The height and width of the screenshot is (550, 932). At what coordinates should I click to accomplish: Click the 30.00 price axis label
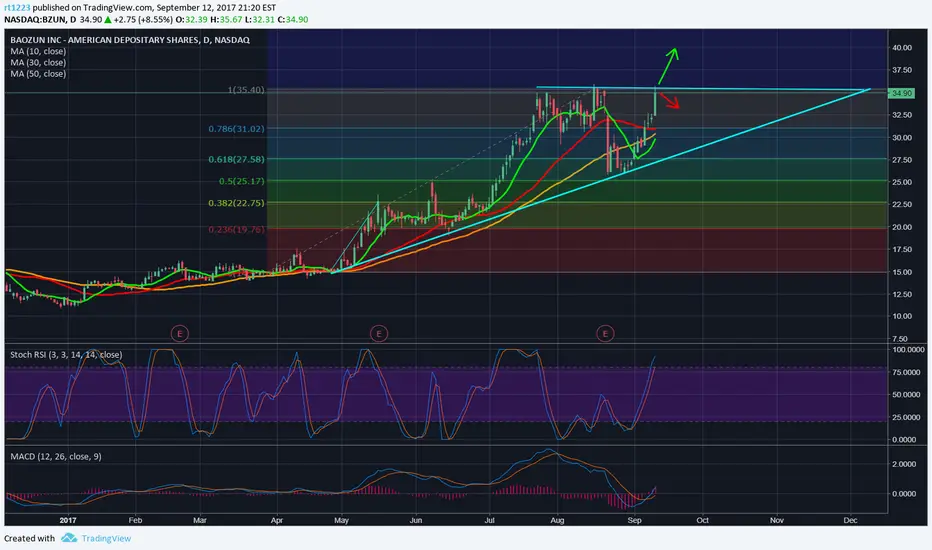pos(902,137)
